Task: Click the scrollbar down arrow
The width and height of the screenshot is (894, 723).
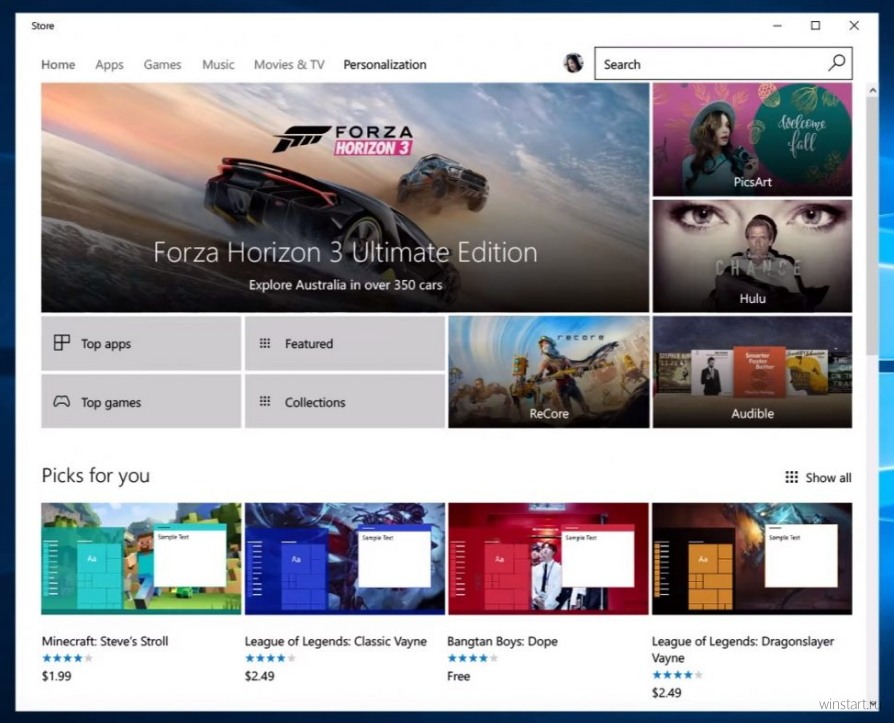Action: click(x=872, y=703)
